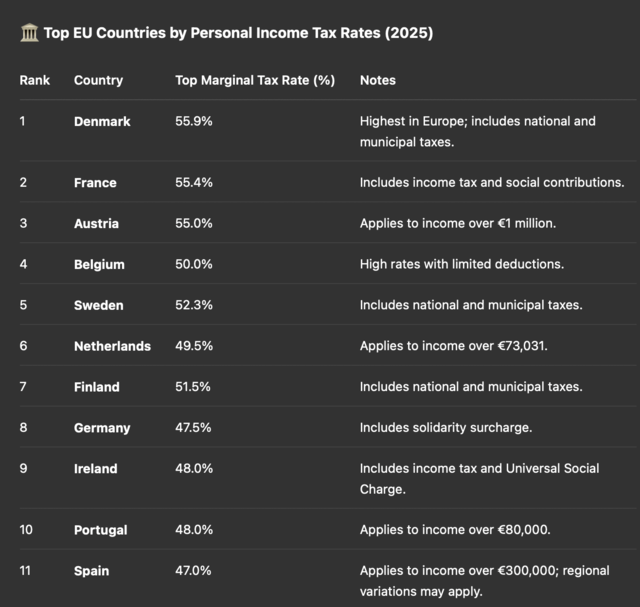Click the note mentioning €1 million
This screenshot has height=607, width=640.
click(458, 223)
